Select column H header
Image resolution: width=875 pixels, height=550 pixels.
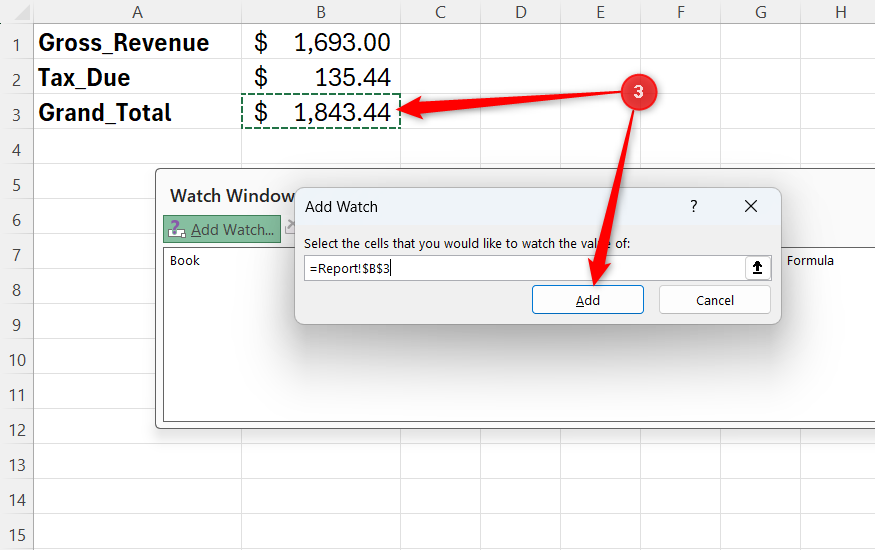pyautogui.click(x=840, y=12)
